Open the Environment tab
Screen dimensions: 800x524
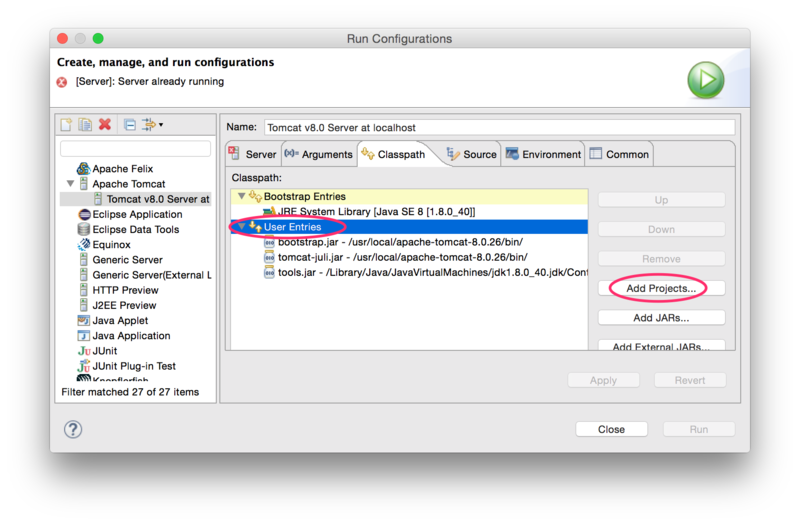pyautogui.click(x=543, y=154)
